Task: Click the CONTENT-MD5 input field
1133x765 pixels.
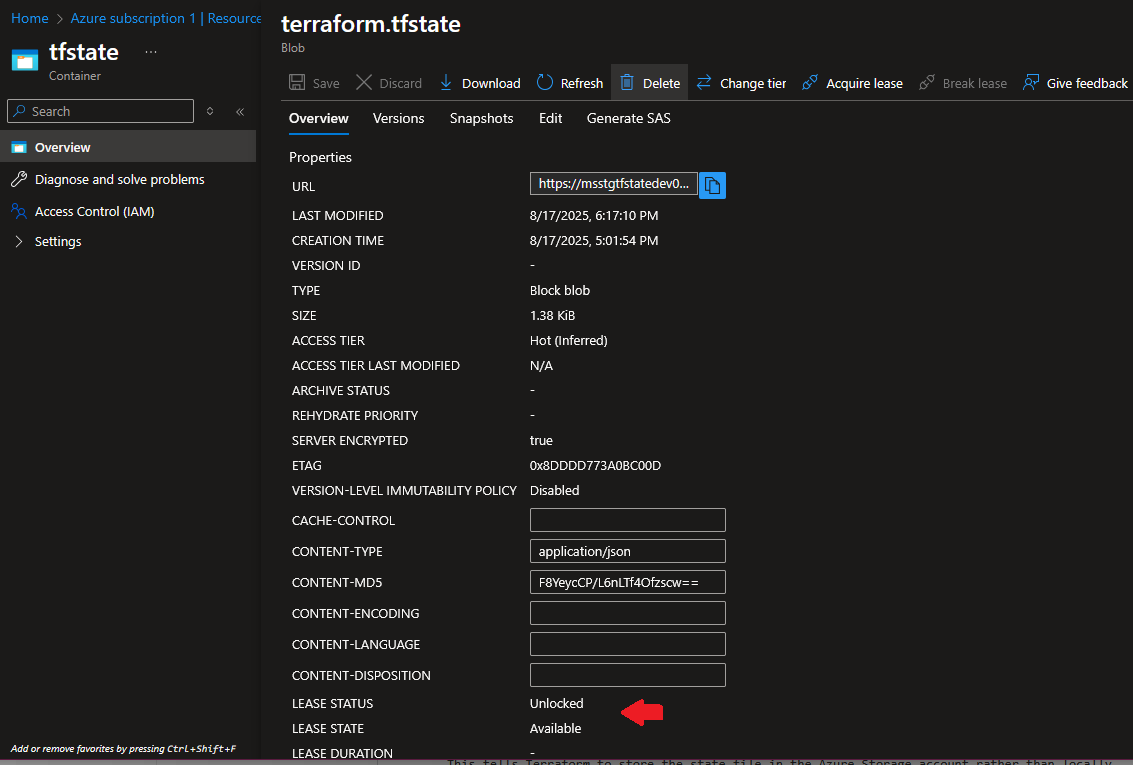Action: click(627, 582)
